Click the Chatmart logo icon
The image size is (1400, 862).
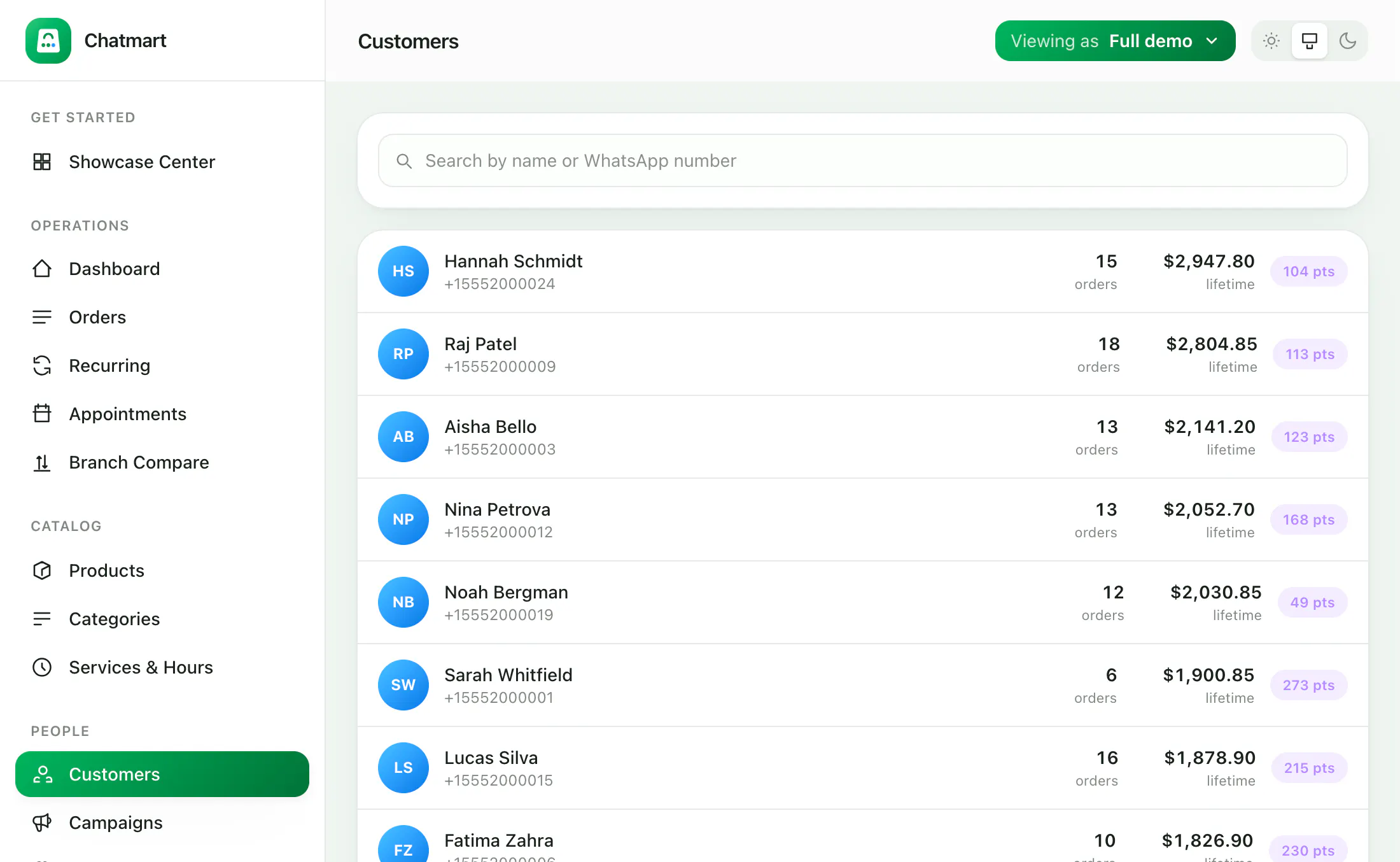[48, 41]
